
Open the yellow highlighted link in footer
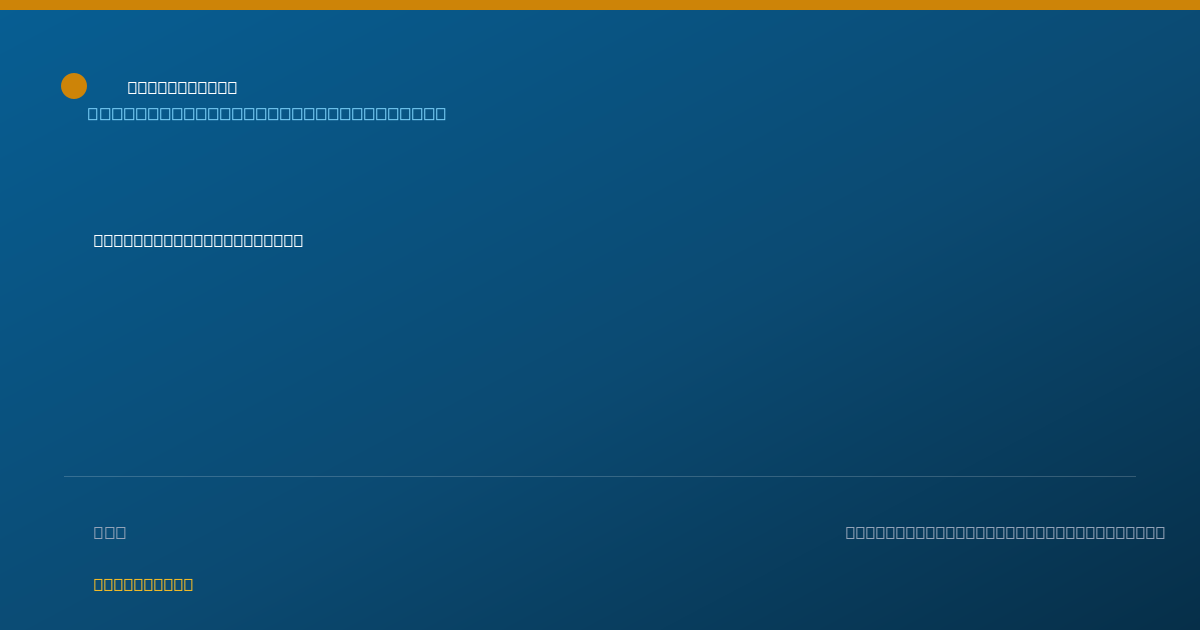click(x=143, y=584)
